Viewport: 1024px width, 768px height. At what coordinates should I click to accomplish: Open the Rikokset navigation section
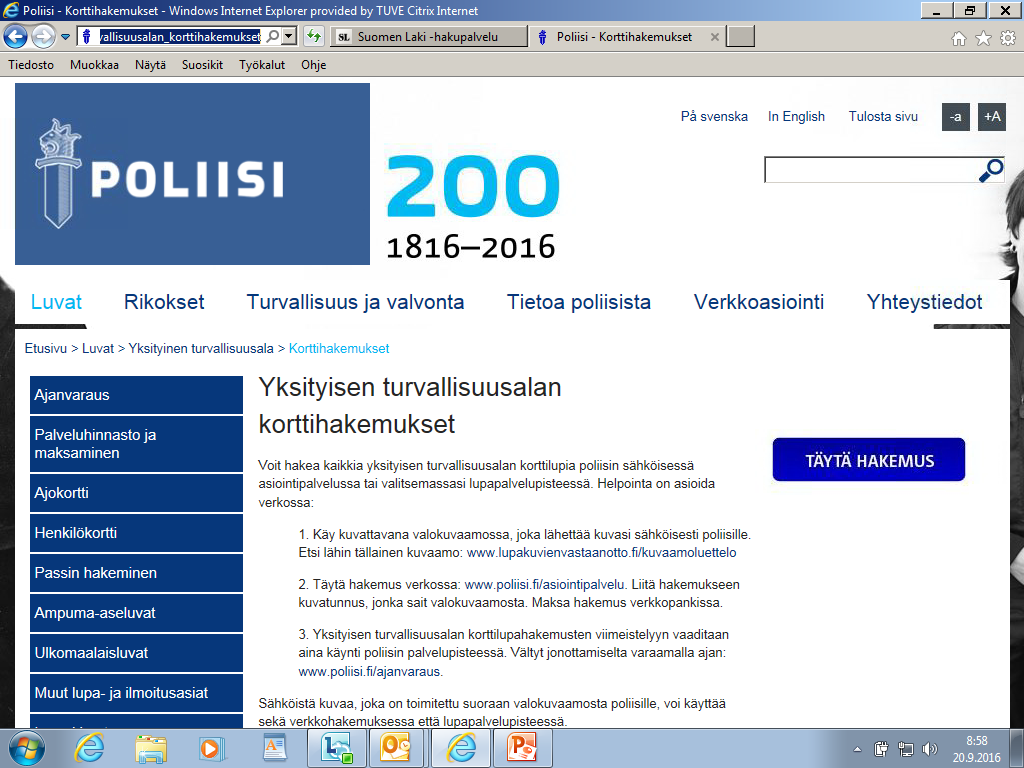pyautogui.click(x=164, y=302)
